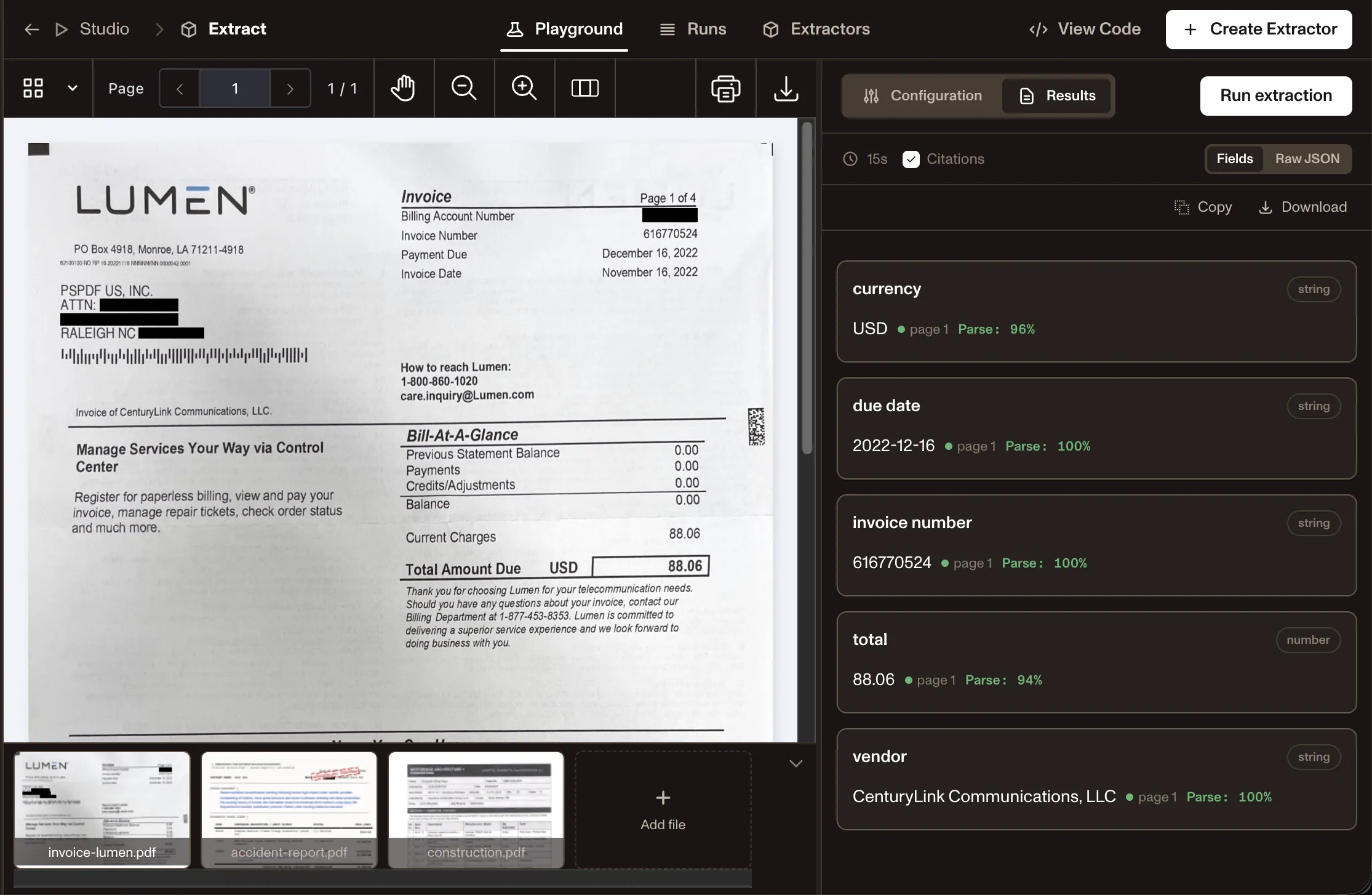Click the QR code on the invoice

point(756,427)
